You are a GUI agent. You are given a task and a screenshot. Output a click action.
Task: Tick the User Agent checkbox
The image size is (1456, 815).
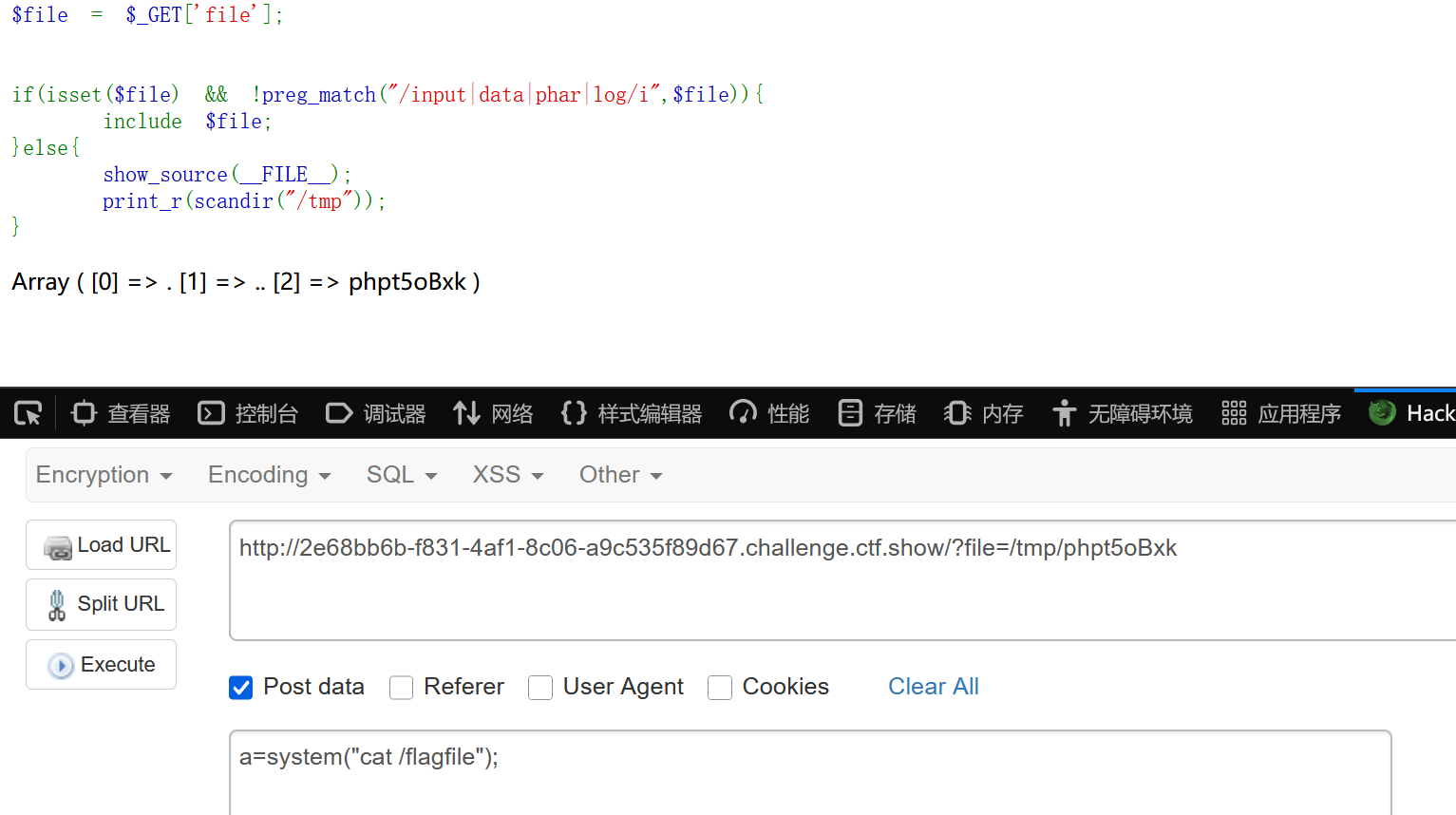[x=540, y=687]
